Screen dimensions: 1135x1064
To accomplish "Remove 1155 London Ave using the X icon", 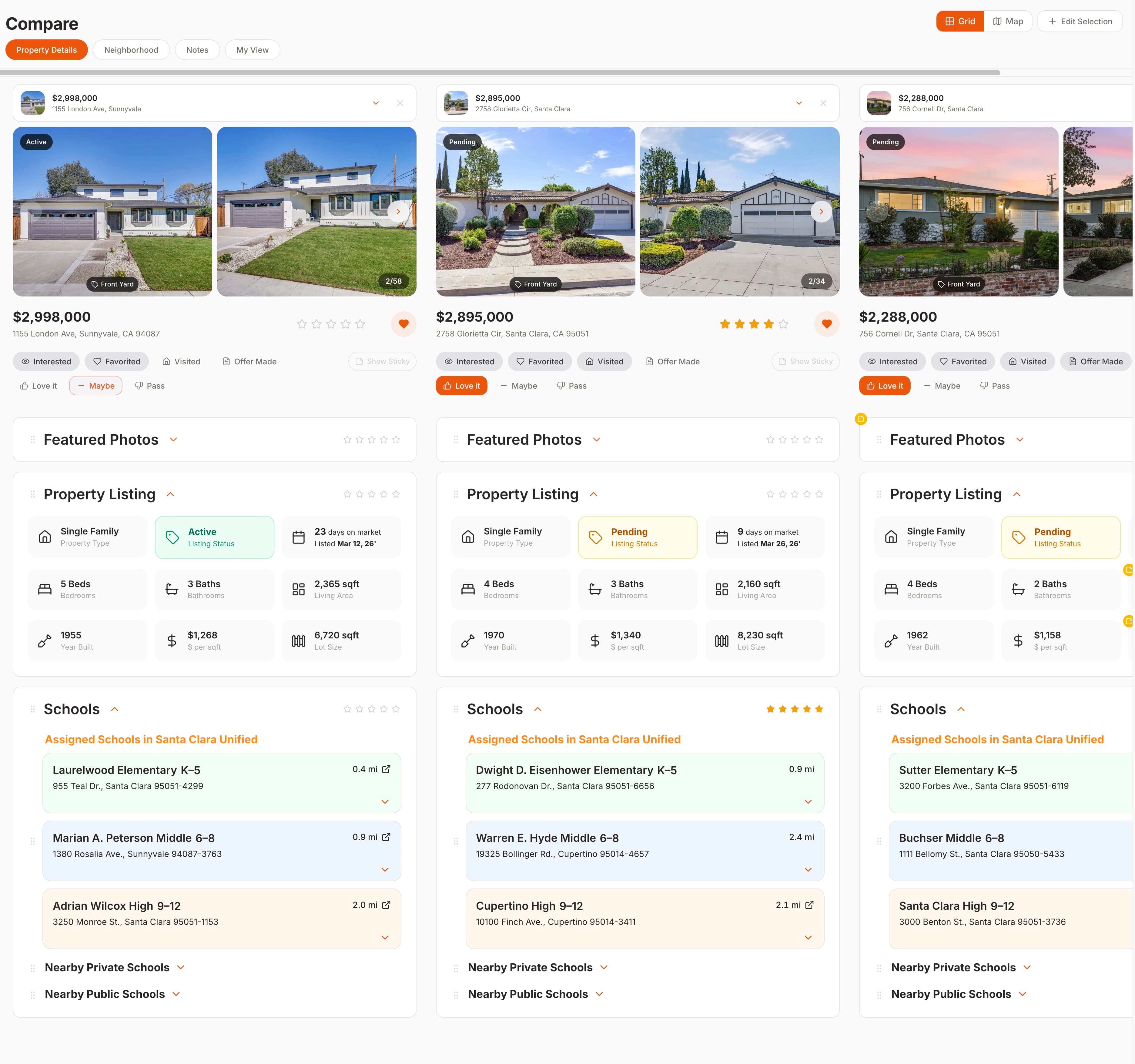I will (x=400, y=103).
